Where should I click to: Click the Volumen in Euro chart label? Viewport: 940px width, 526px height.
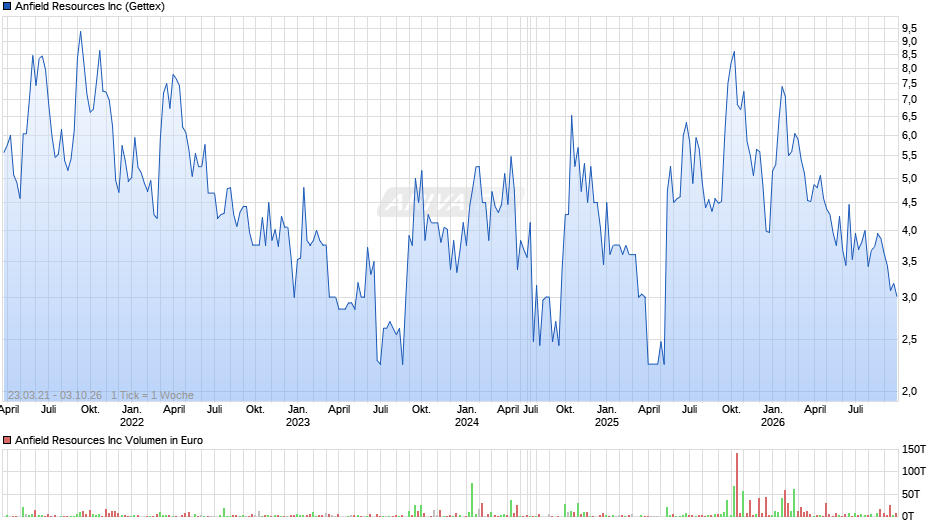(109, 440)
